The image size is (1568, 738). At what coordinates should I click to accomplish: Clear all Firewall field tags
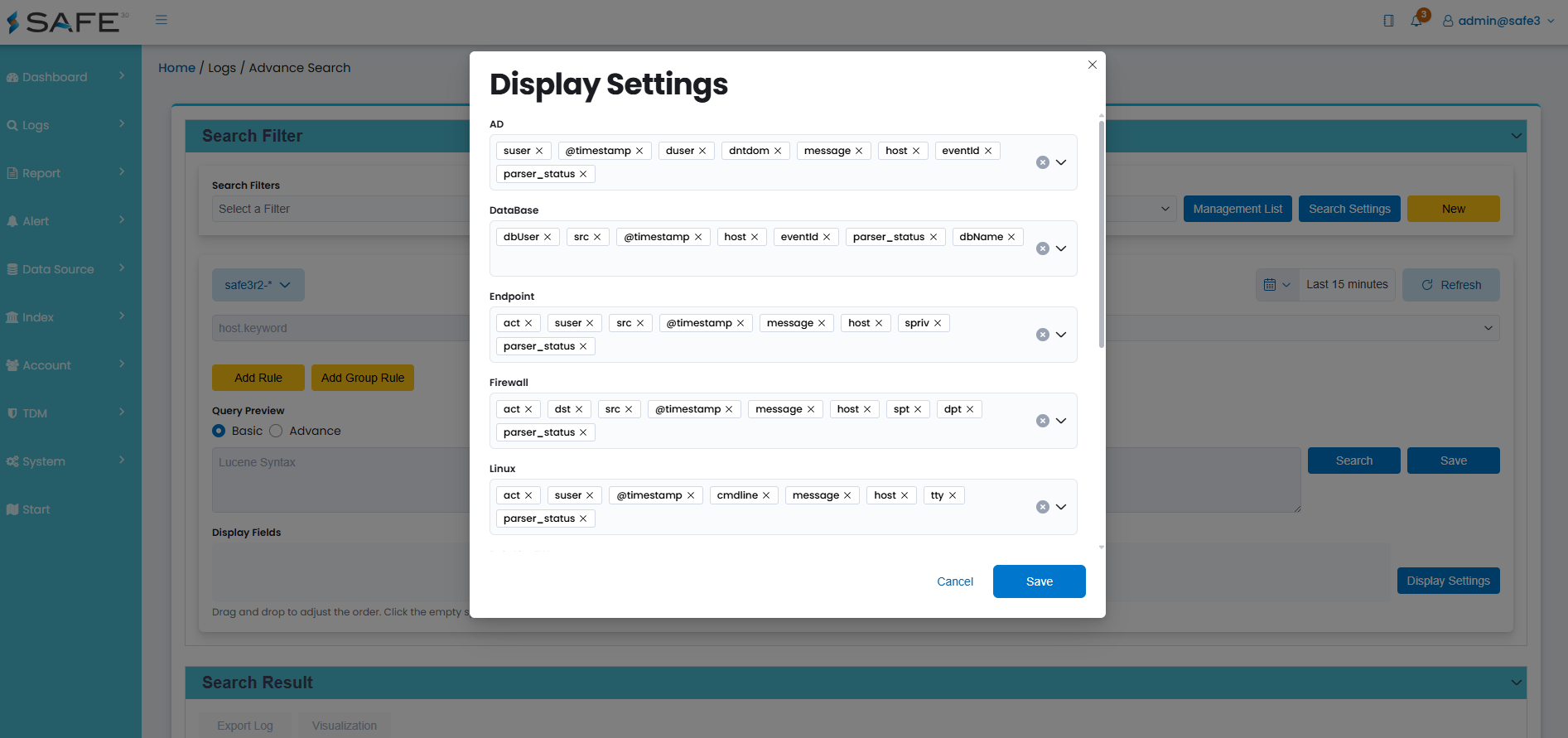coord(1043,421)
